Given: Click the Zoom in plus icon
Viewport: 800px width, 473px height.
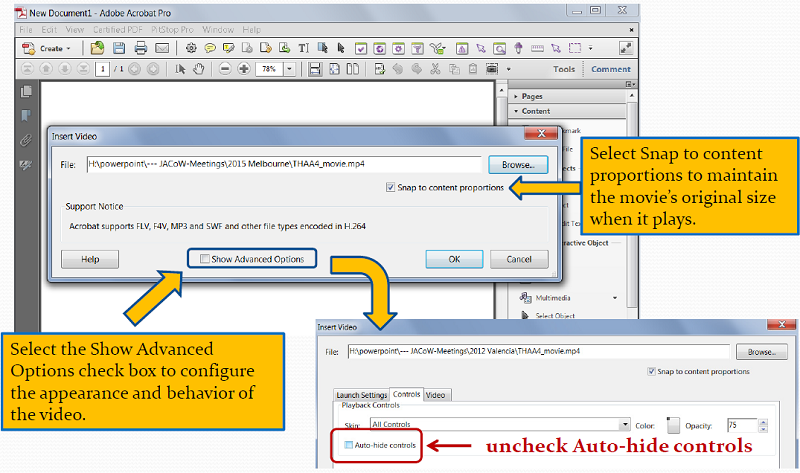Looking at the screenshot, I should tap(245, 69).
